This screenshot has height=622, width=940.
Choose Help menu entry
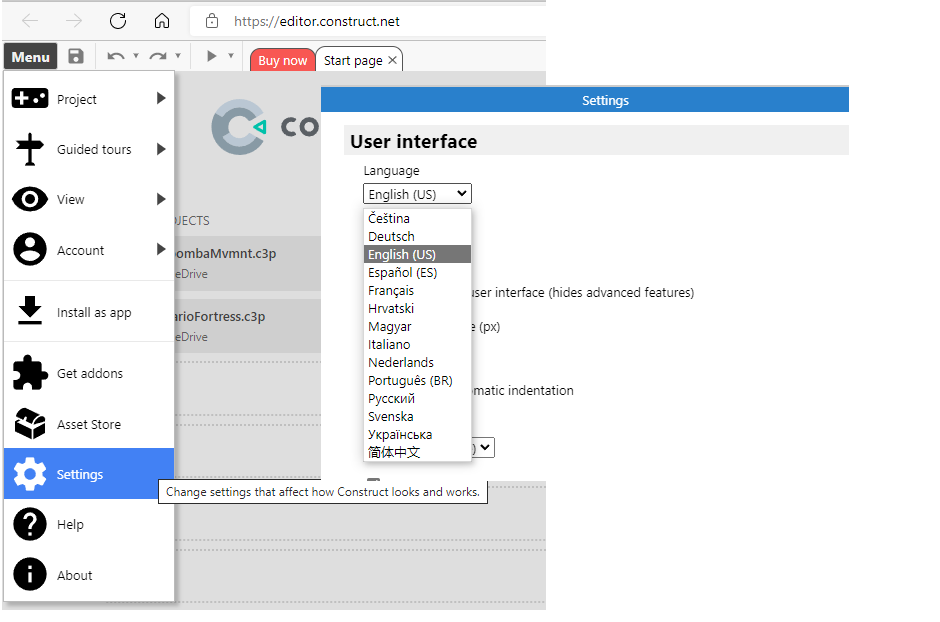(89, 524)
